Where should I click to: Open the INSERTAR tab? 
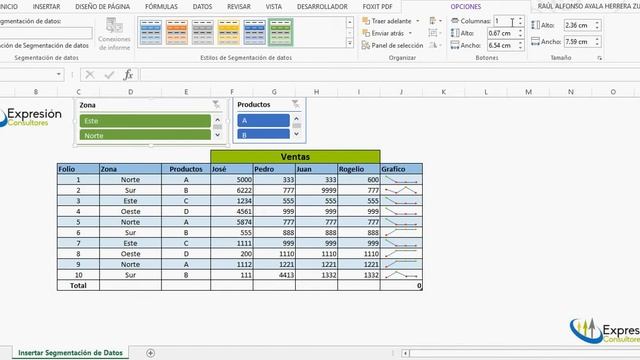point(46,7)
